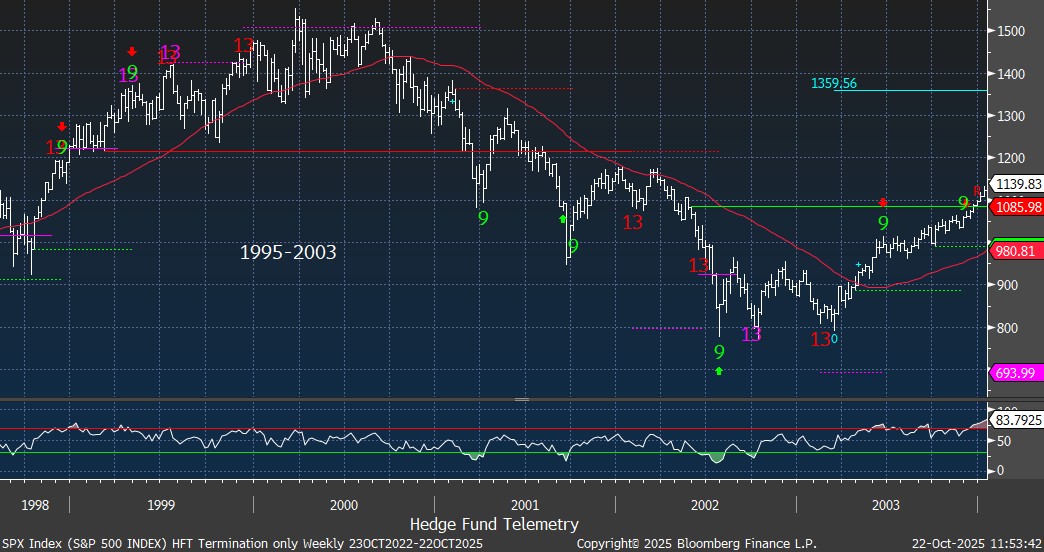Click the green up arrow below 2002 low
The image size is (1044, 552).
tap(719, 371)
